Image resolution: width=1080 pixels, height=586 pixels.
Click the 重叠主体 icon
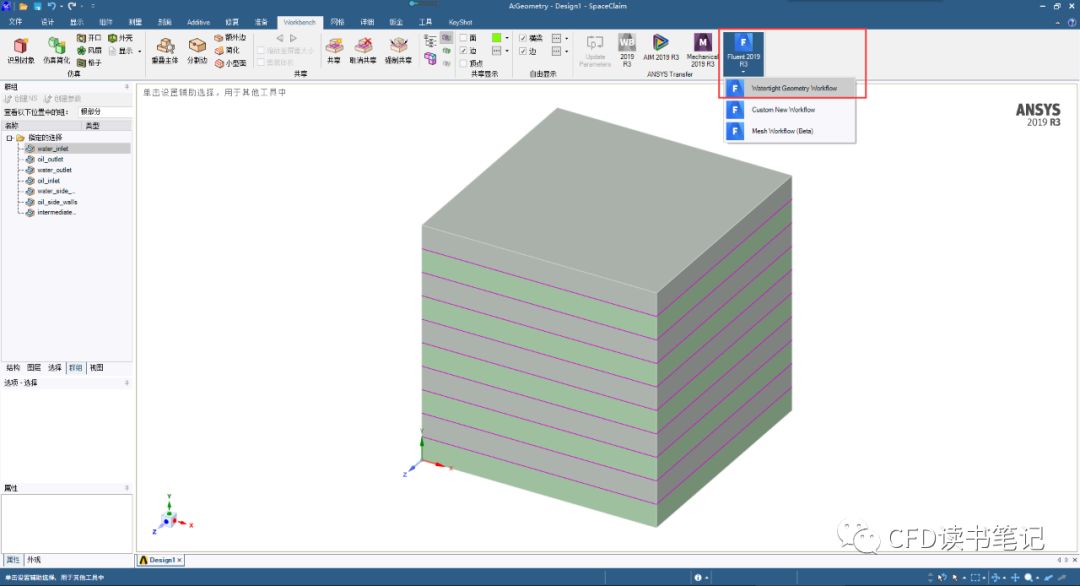[x=165, y=46]
